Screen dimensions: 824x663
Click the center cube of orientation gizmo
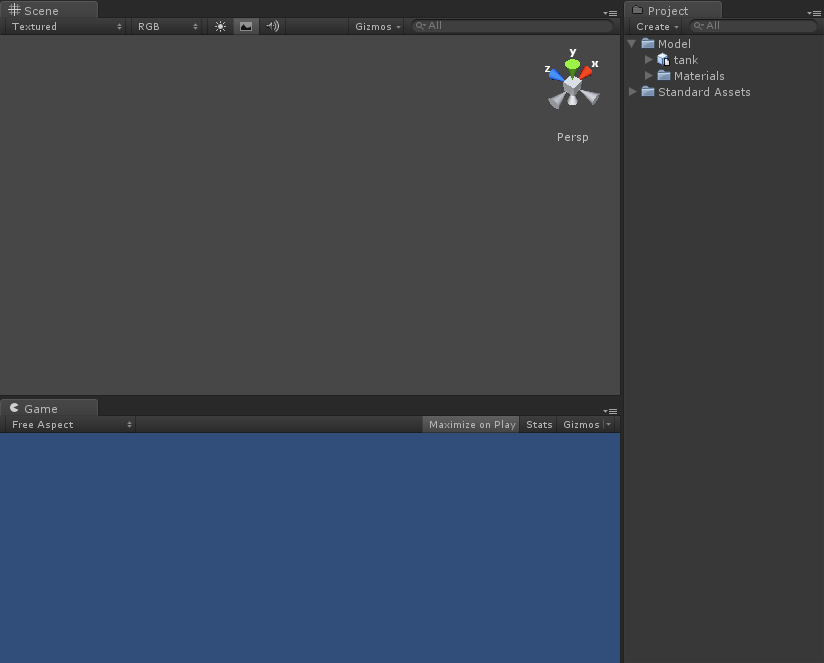pyautogui.click(x=572, y=86)
